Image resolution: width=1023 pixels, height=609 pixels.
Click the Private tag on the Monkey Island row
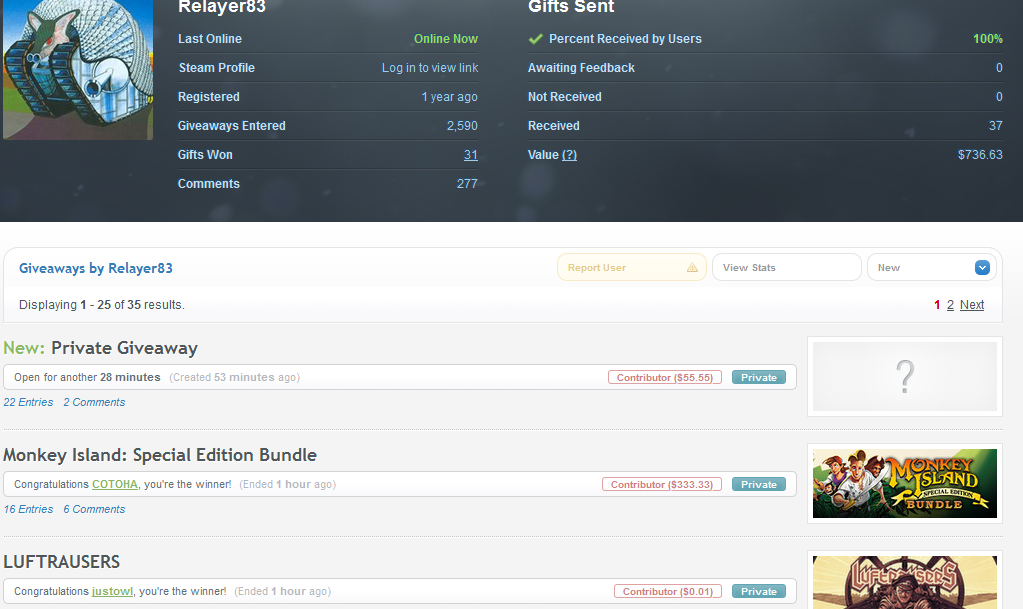pyautogui.click(x=759, y=484)
